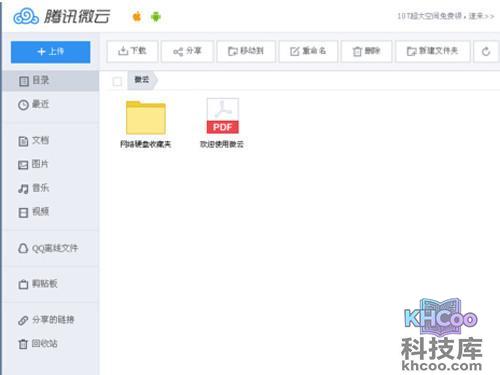
Task: Open 分享的链接 shared links section
Action: 51,320
